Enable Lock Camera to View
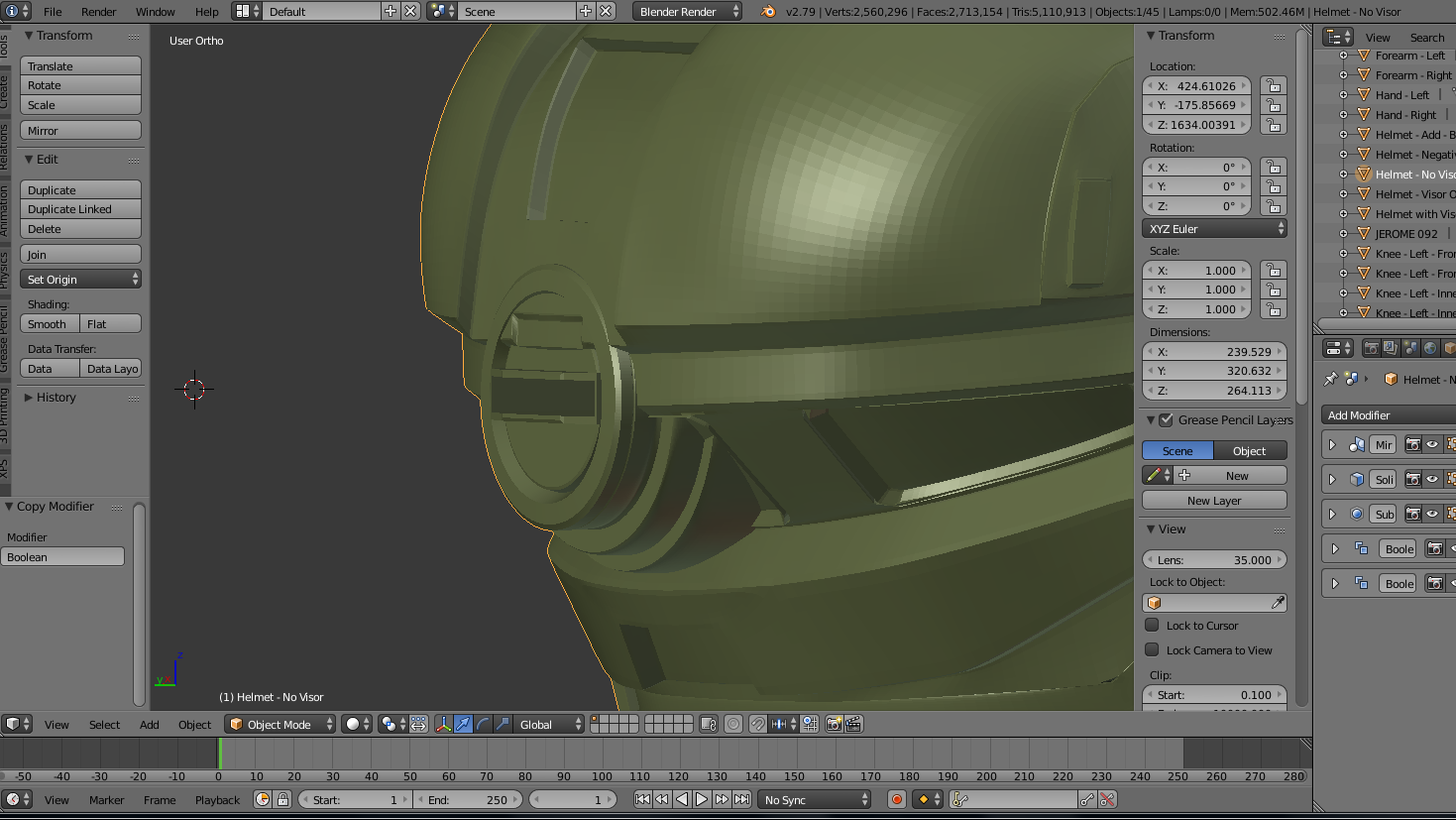The height and width of the screenshot is (820, 1456). pos(1152,650)
